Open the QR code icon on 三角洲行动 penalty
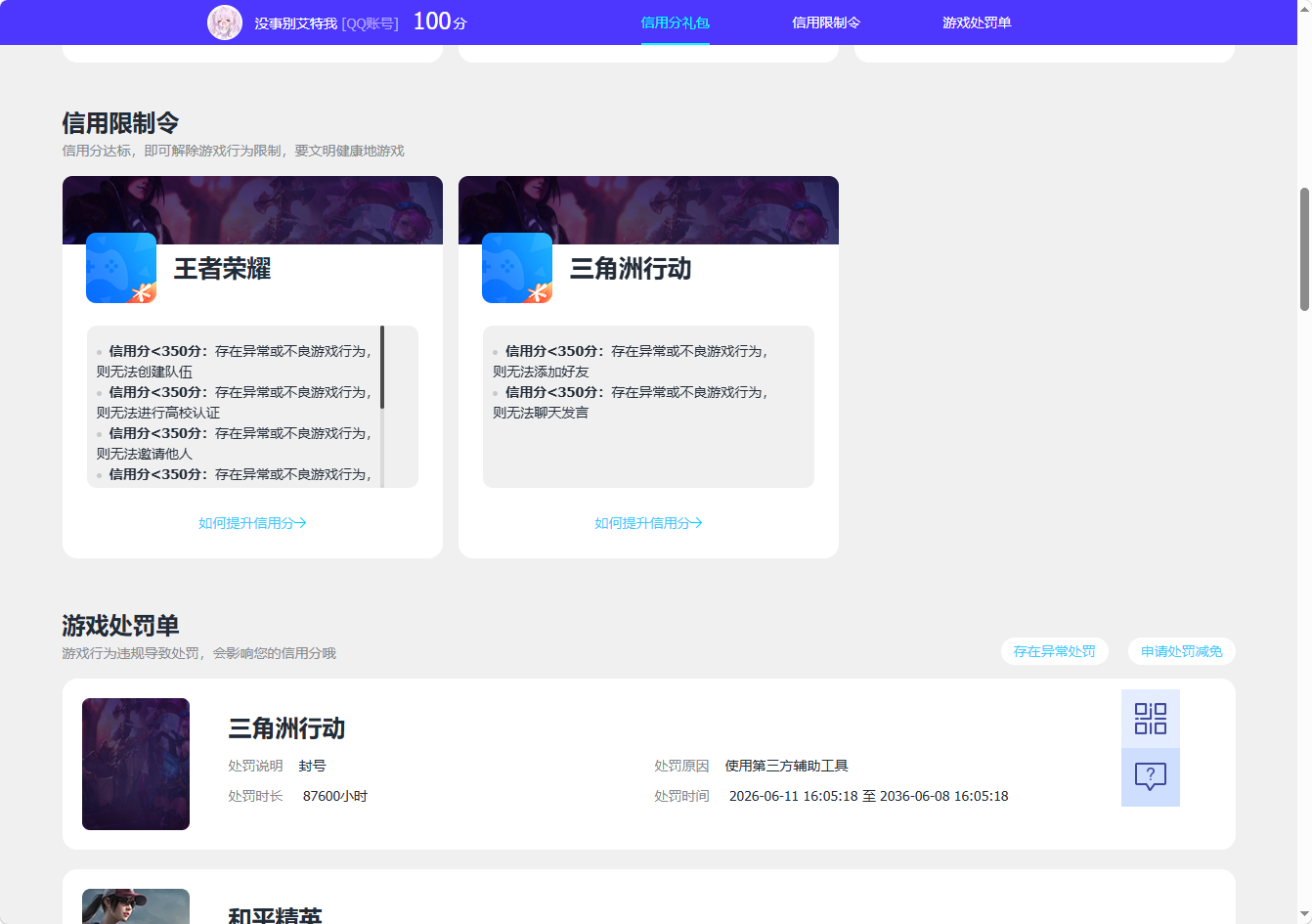1312x924 pixels. click(x=1151, y=719)
